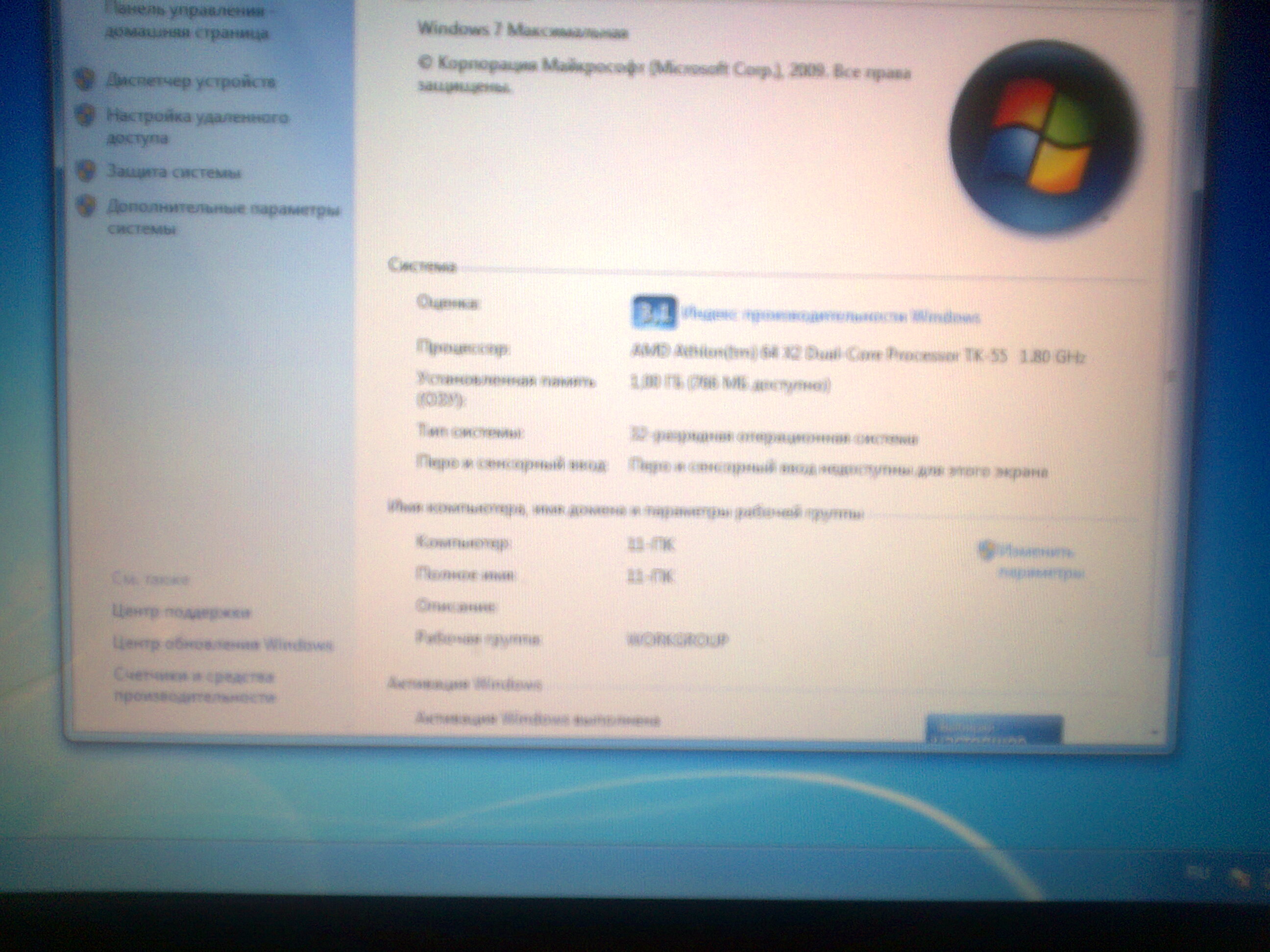This screenshot has width=1270, height=952.
Task: Click the genuine Microsoft software banner
Action: [995, 730]
